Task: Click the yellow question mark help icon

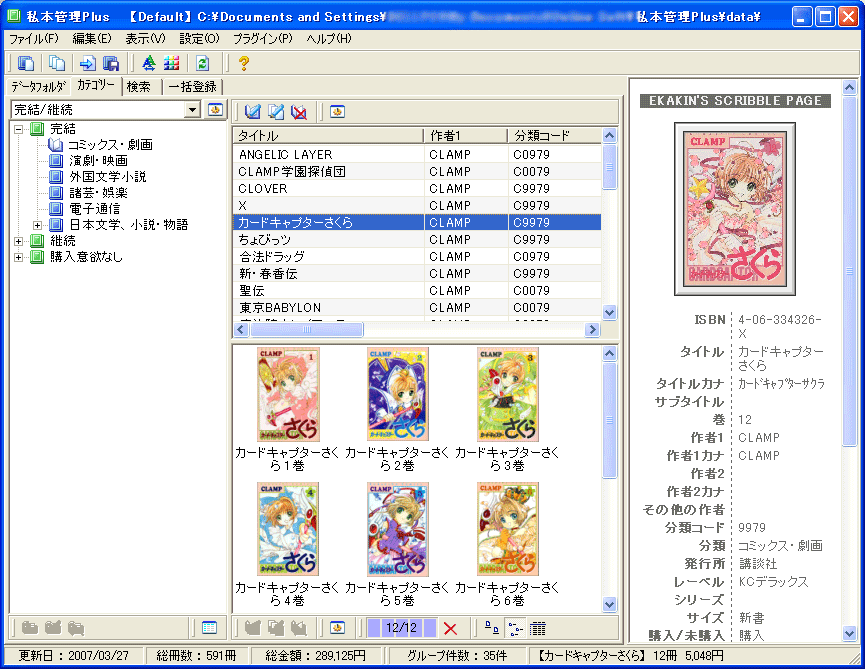Action: point(243,64)
